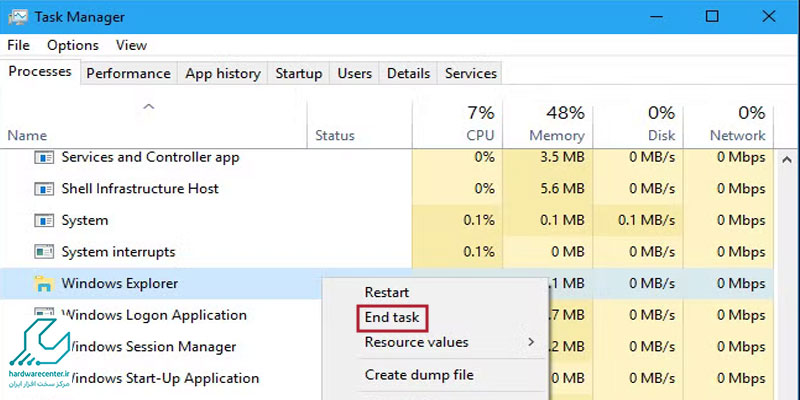This screenshot has width=800, height=400.
Task: Click the System interrupts process icon
Action: click(x=44, y=252)
